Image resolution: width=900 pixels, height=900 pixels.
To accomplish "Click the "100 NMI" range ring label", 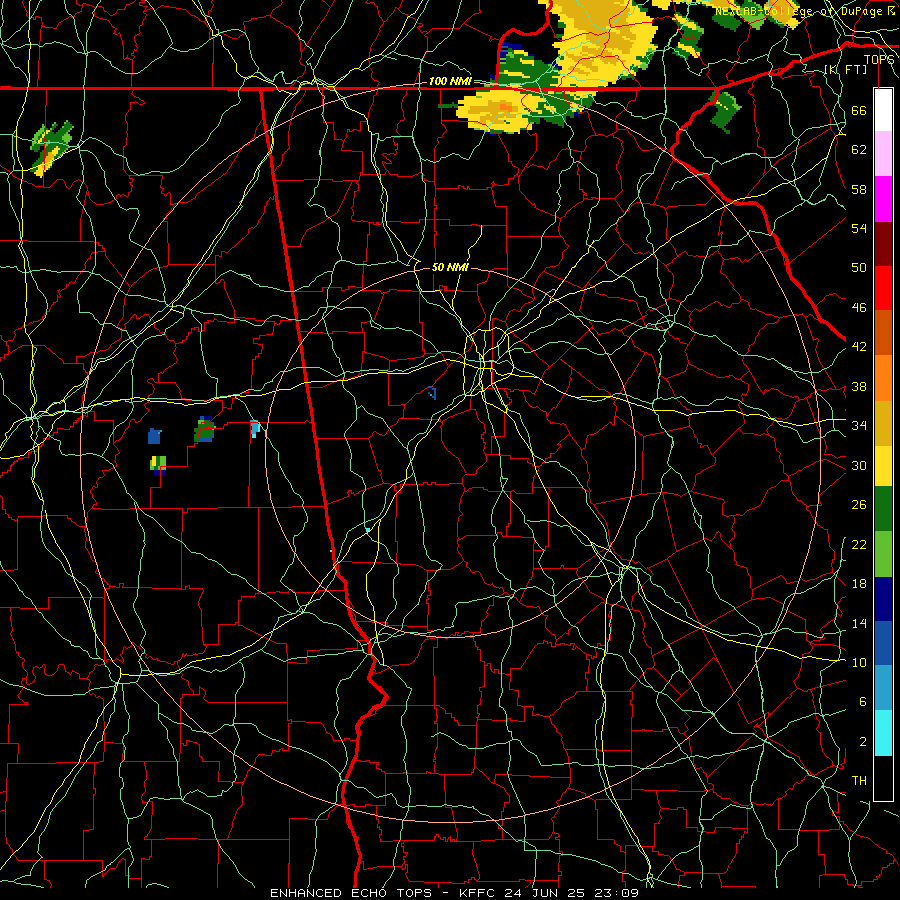I will (x=450, y=81).
